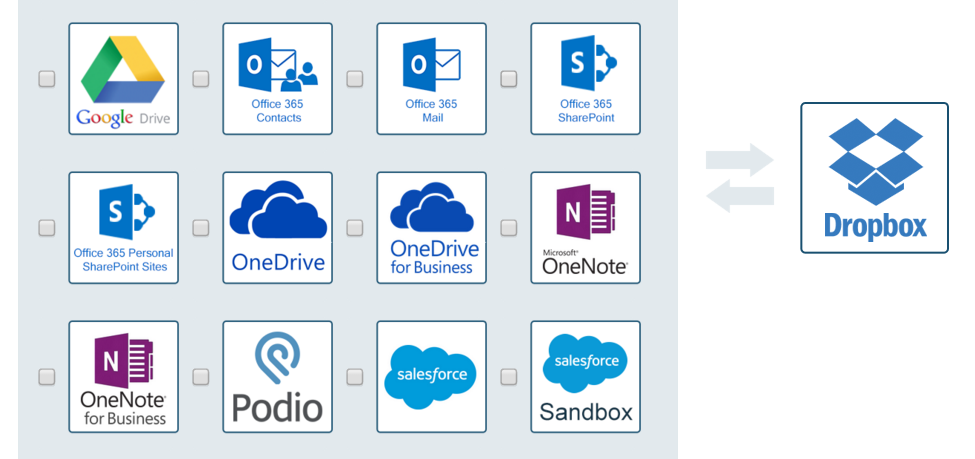Tick the checkbox beside Google Drive
Image resolution: width=975 pixels, height=459 pixels.
point(47,79)
